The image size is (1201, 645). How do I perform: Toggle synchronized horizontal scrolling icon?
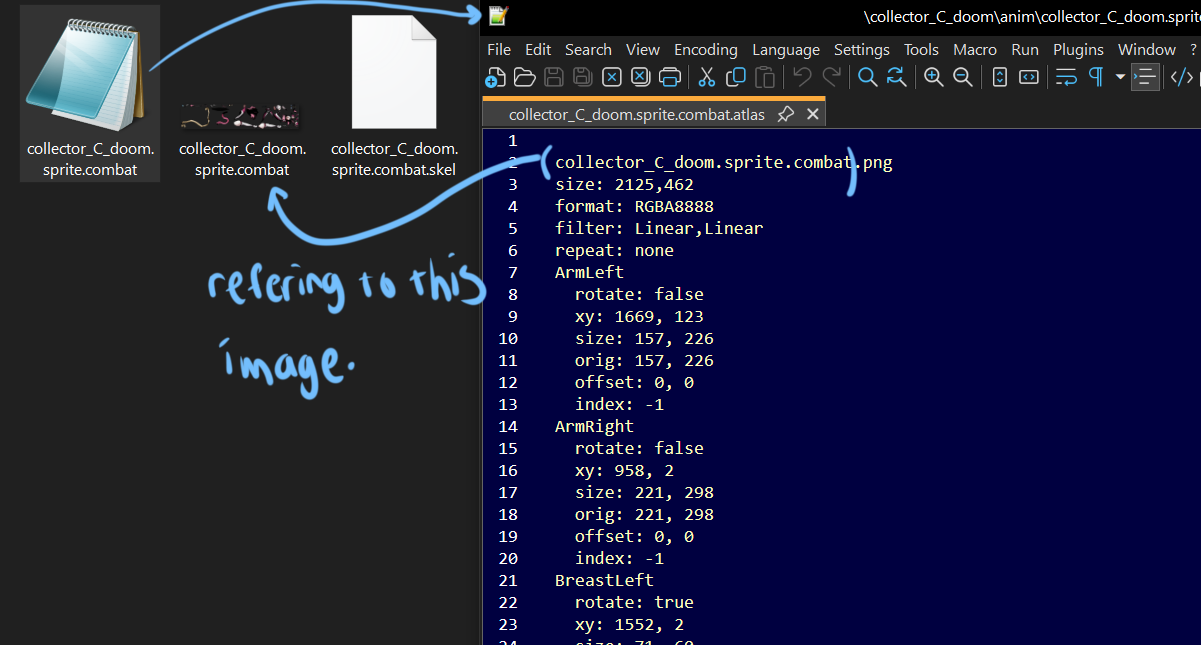tap(1028, 77)
